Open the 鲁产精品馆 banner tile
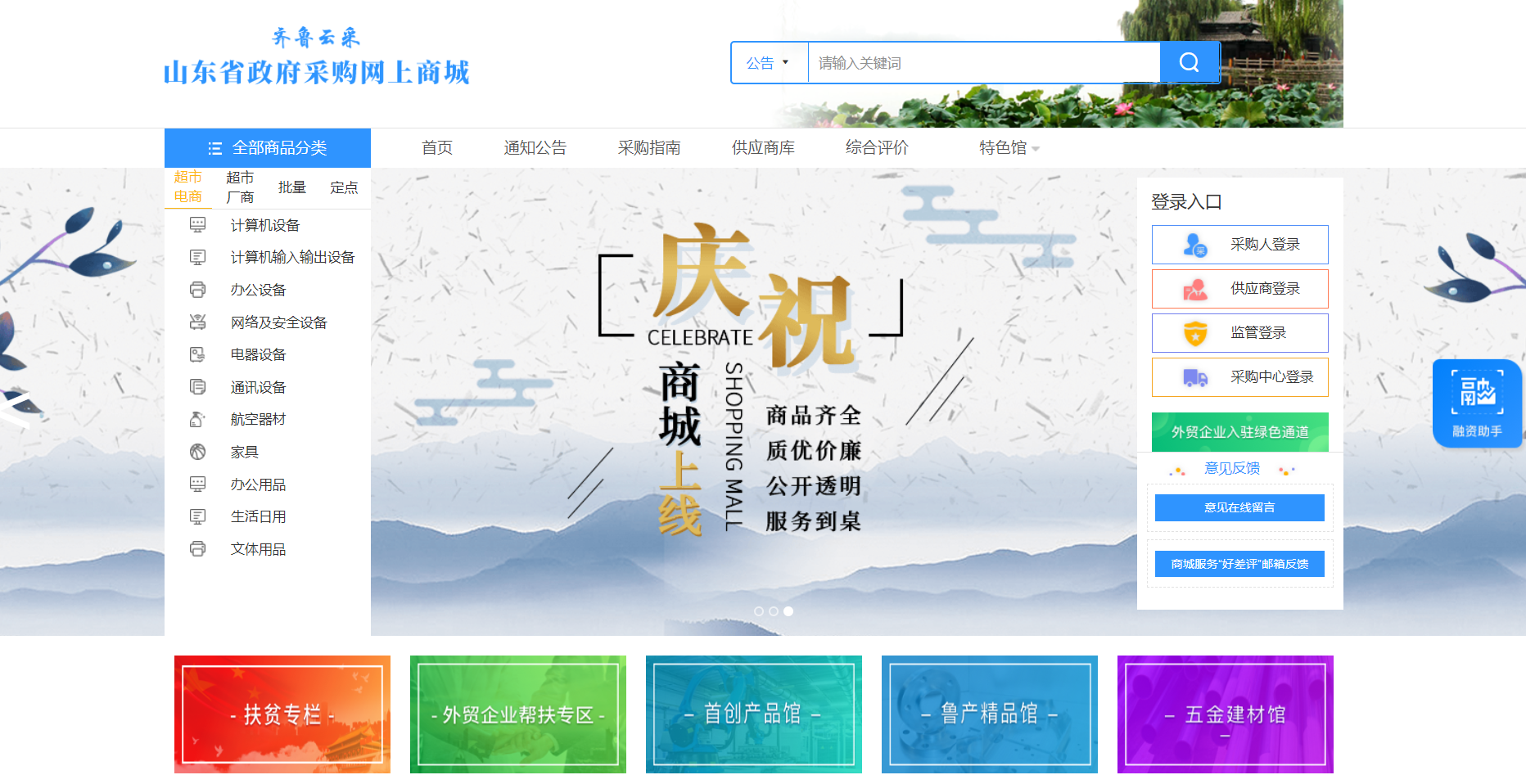1526x784 pixels. pyautogui.click(x=990, y=714)
